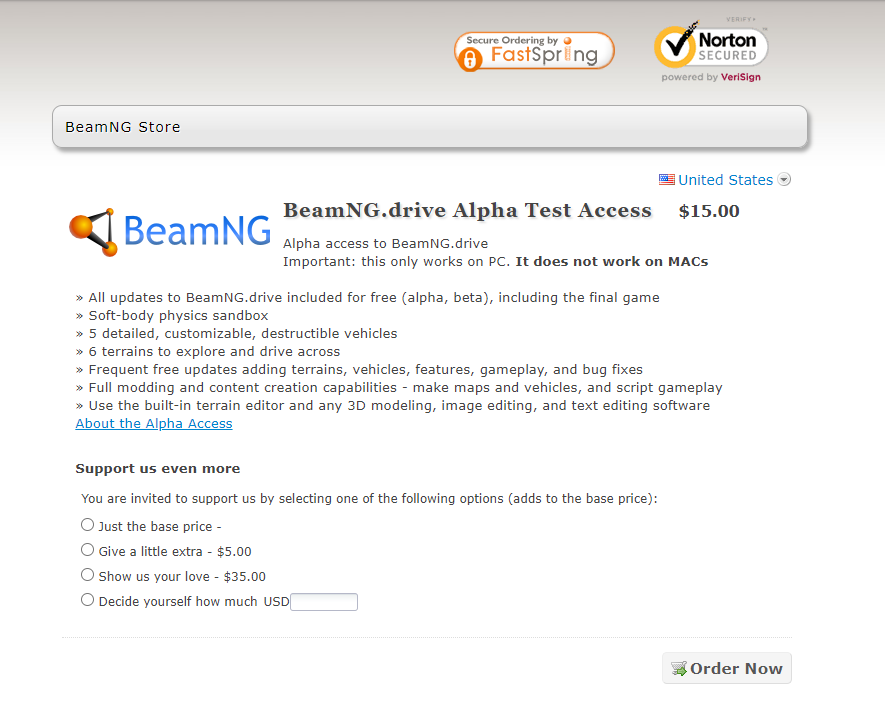Click the FastSpring secure ordering badge
This screenshot has width=885, height=714.
click(x=534, y=51)
